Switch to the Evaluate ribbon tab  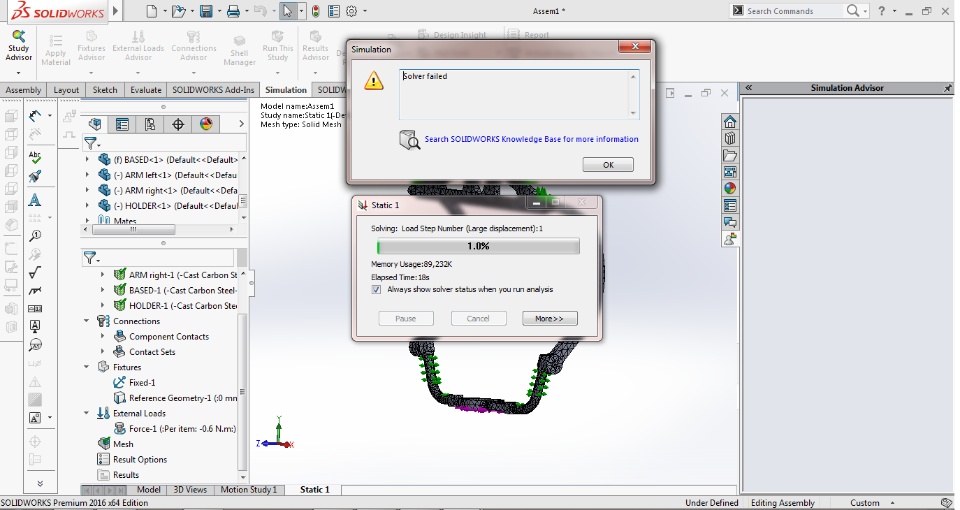click(x=146, y=90)
